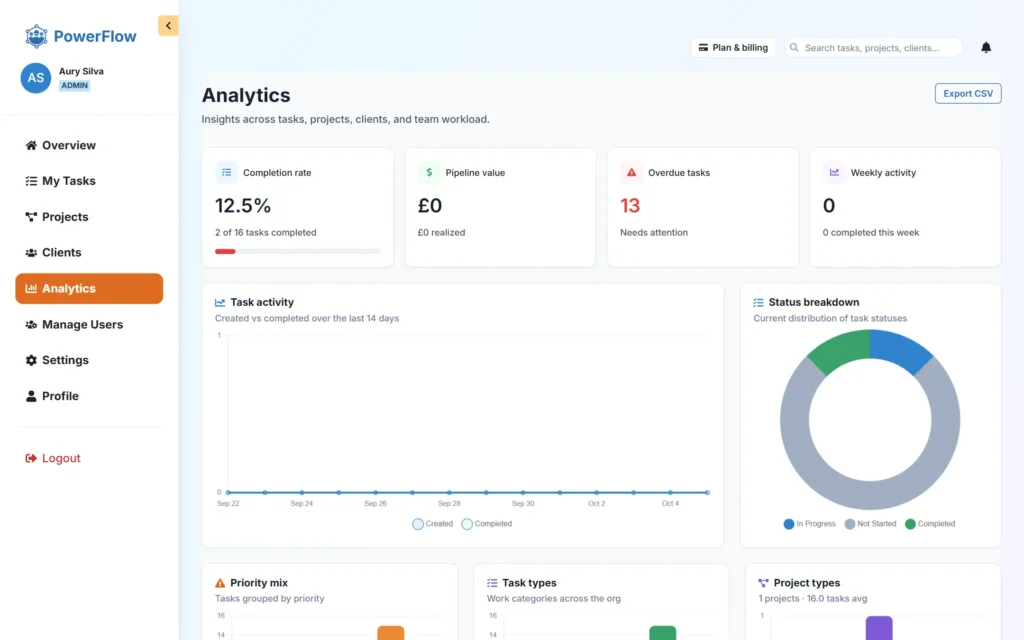Viewport: 1024px width, 640px height.
Task: Open the Overview page
Action: 89,145
